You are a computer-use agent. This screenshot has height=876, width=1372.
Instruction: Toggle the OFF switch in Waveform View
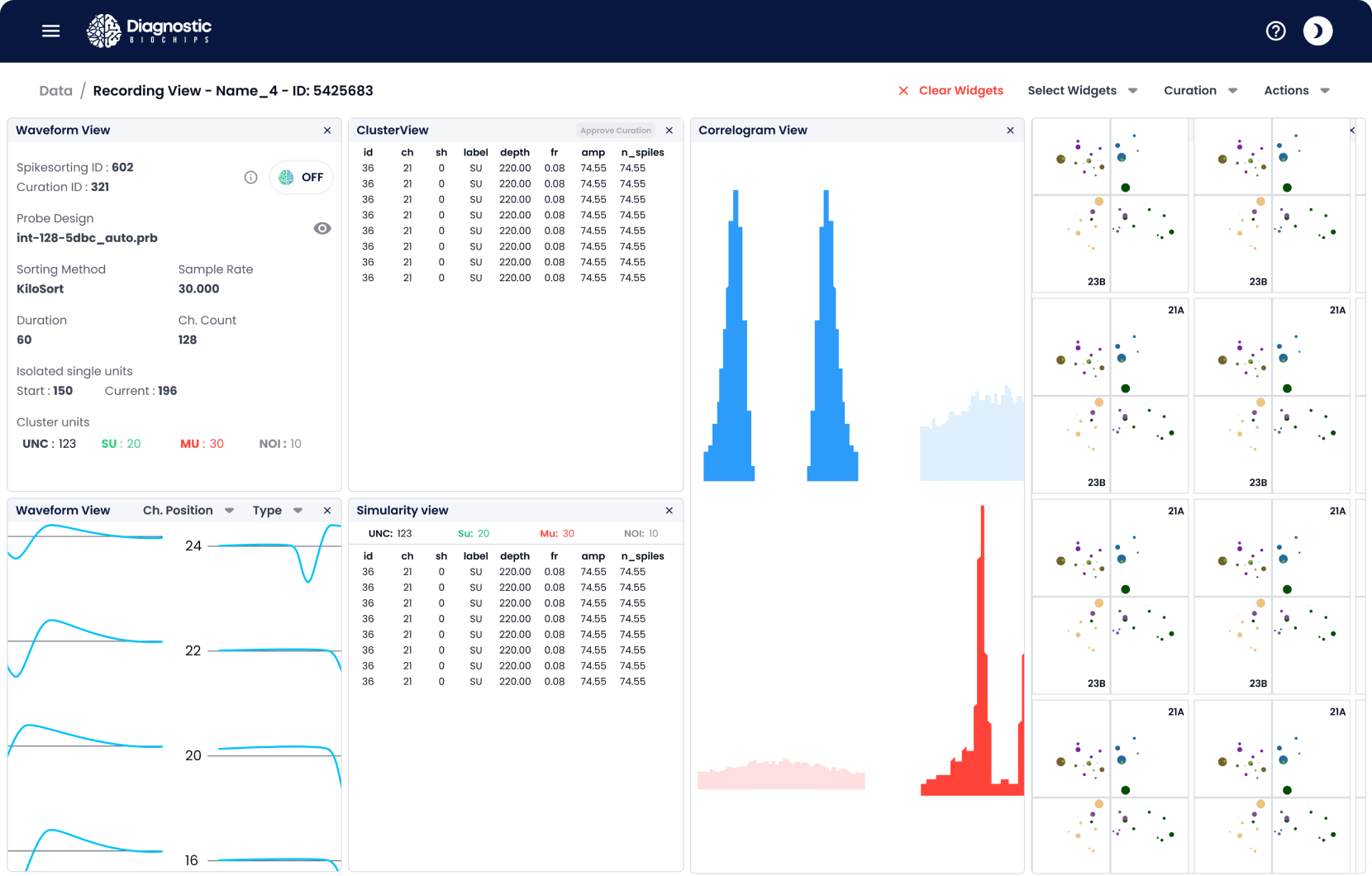[x=302, y=178]
